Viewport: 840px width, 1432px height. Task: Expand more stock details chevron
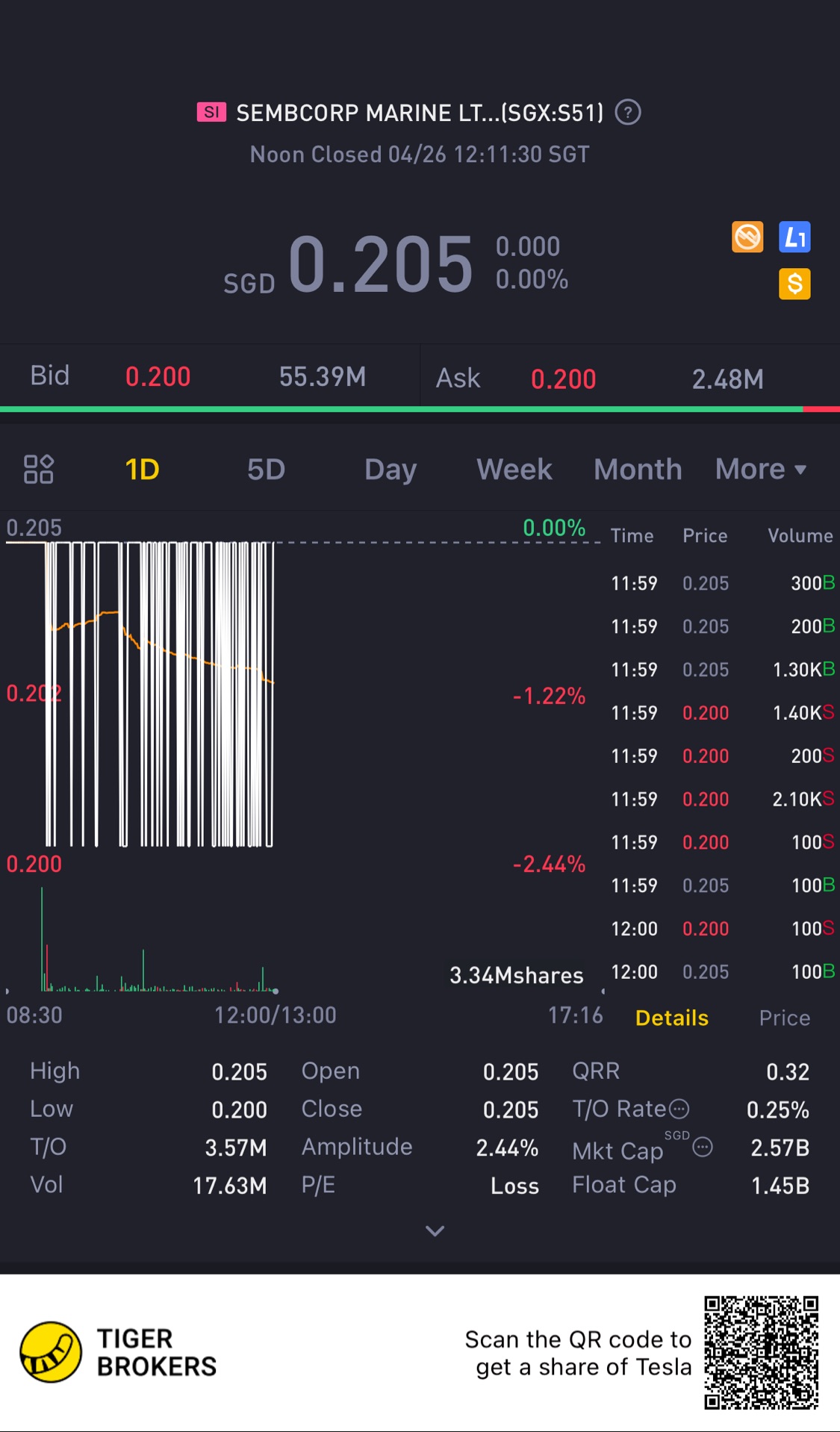[435, 1230]
